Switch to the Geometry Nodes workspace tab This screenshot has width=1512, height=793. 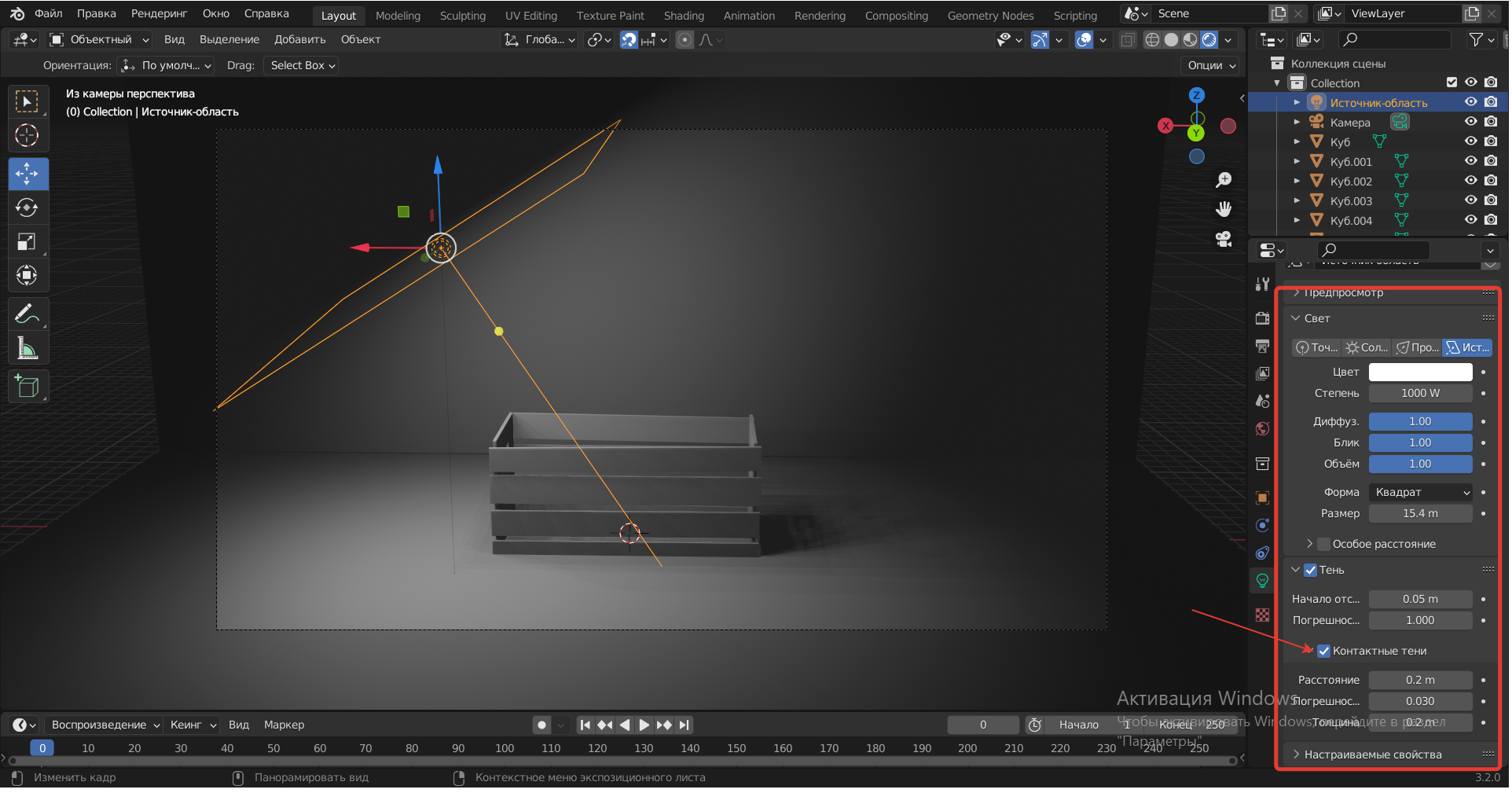pos(990,16)
